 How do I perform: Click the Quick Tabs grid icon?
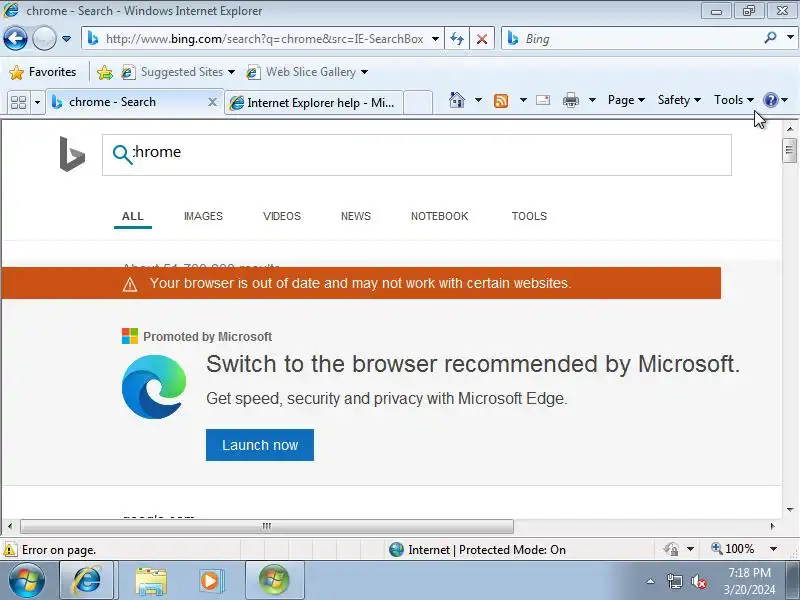[19, 103]
